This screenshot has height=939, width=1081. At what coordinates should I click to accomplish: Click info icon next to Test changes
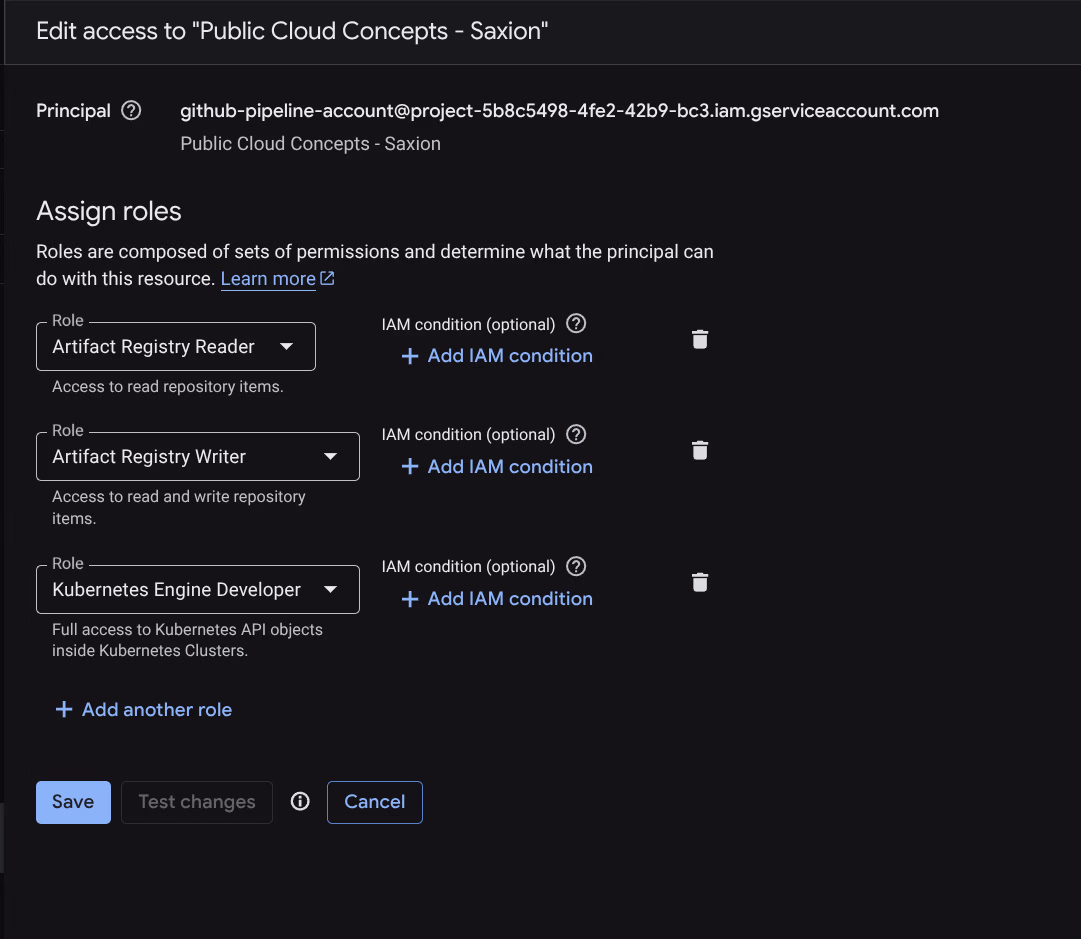point(300,801)
